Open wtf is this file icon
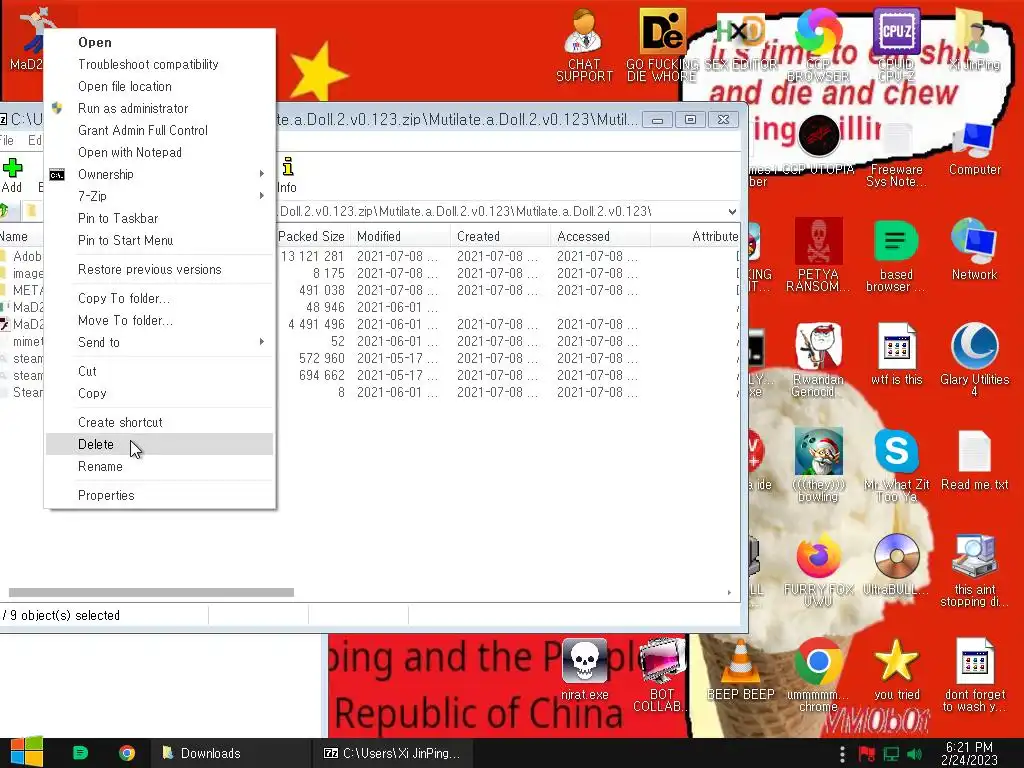The height and width of the screenshot is (768, 1024). (897, 354)
